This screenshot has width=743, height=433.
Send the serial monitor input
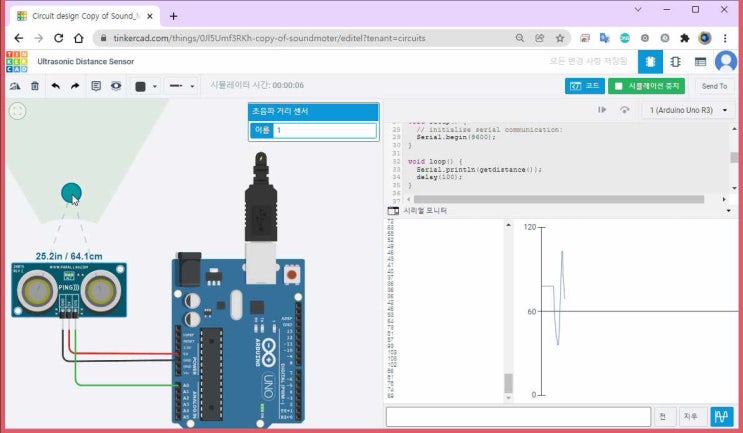point(663,416)
